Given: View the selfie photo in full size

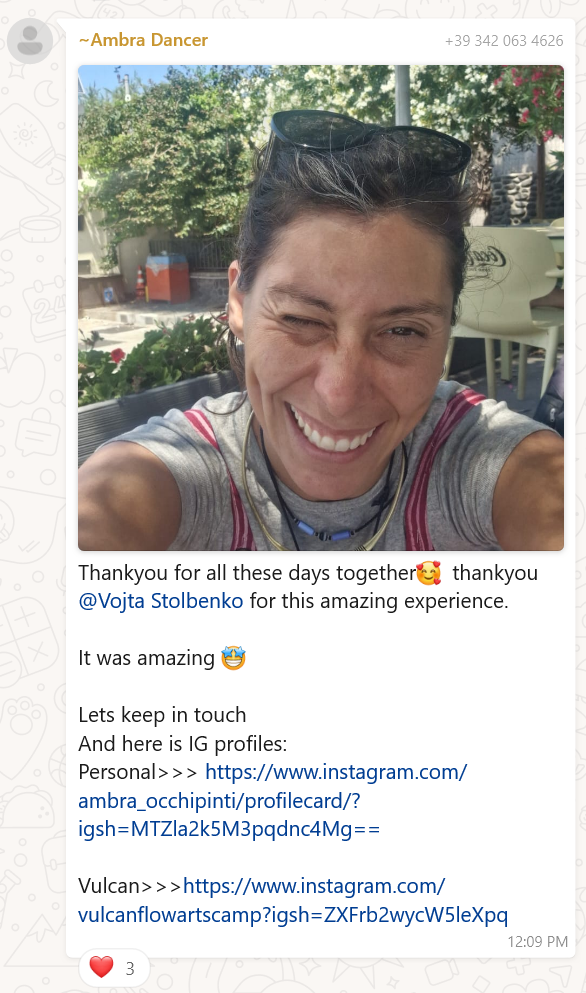Looking at the screenshot, I should click(321, 308).
